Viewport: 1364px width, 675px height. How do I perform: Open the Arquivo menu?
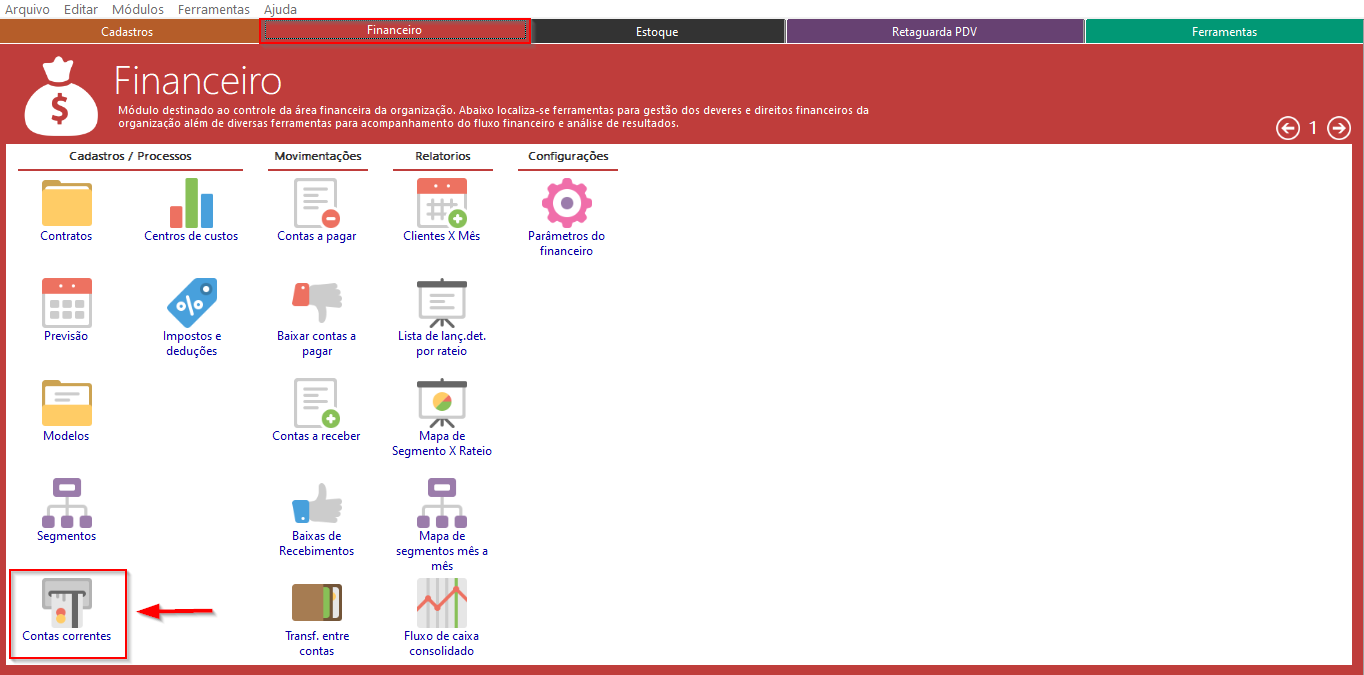(x=27, y=9)
